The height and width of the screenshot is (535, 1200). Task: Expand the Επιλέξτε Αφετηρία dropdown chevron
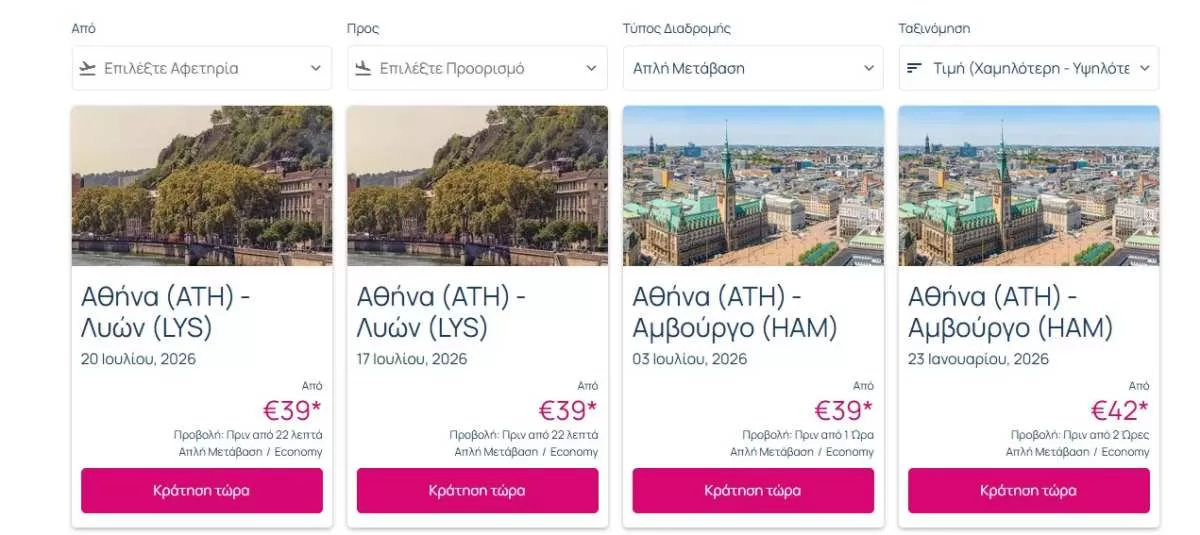(x=316, y=68)
